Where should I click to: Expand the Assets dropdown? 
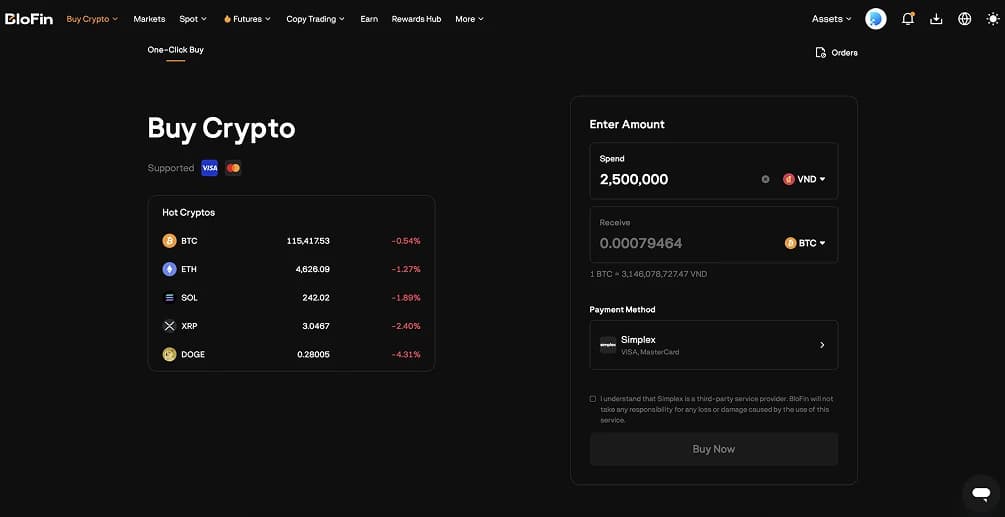tap(831, 19)
